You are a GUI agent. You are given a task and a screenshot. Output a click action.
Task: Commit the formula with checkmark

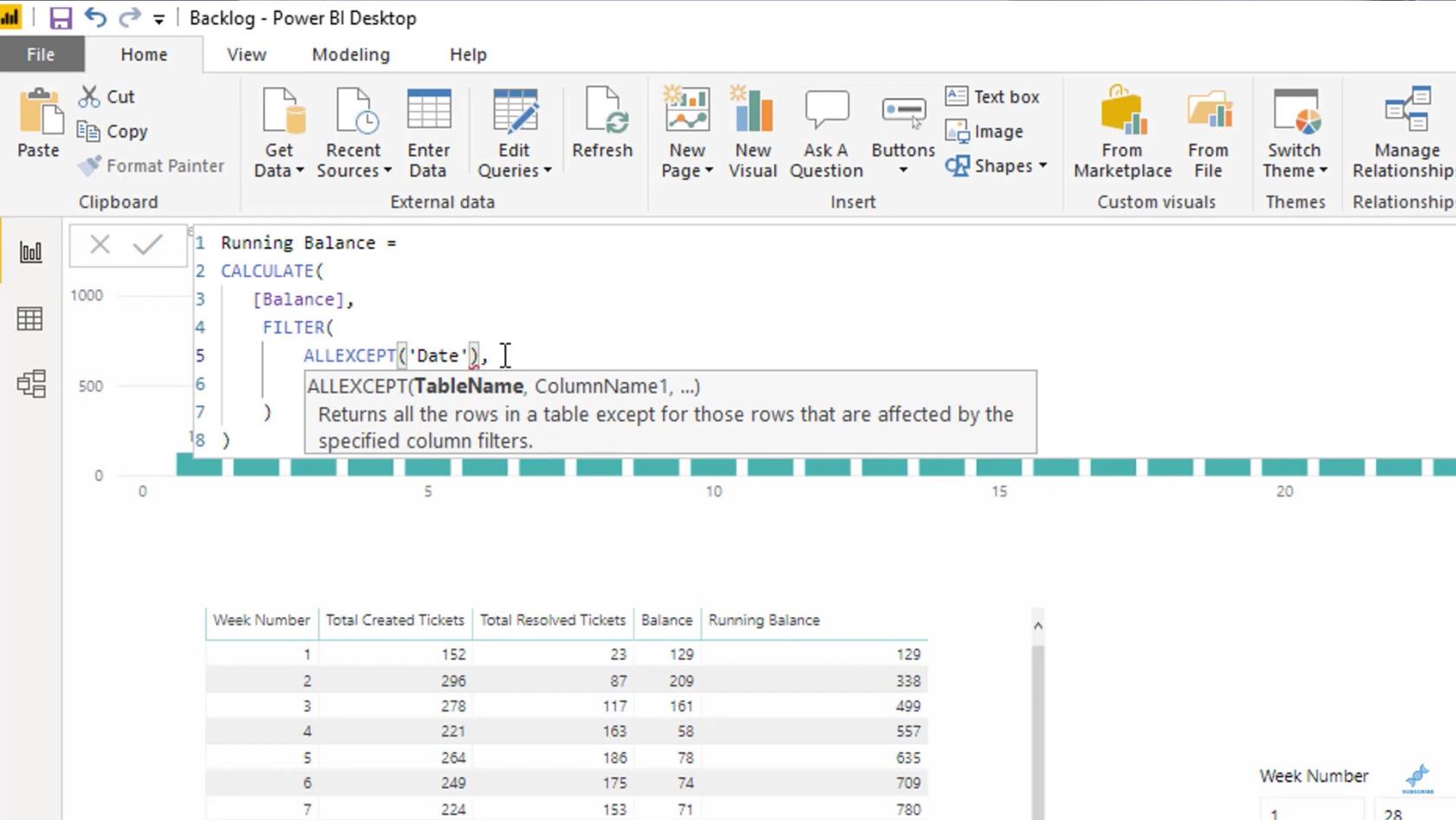click(x=148, y=245)
